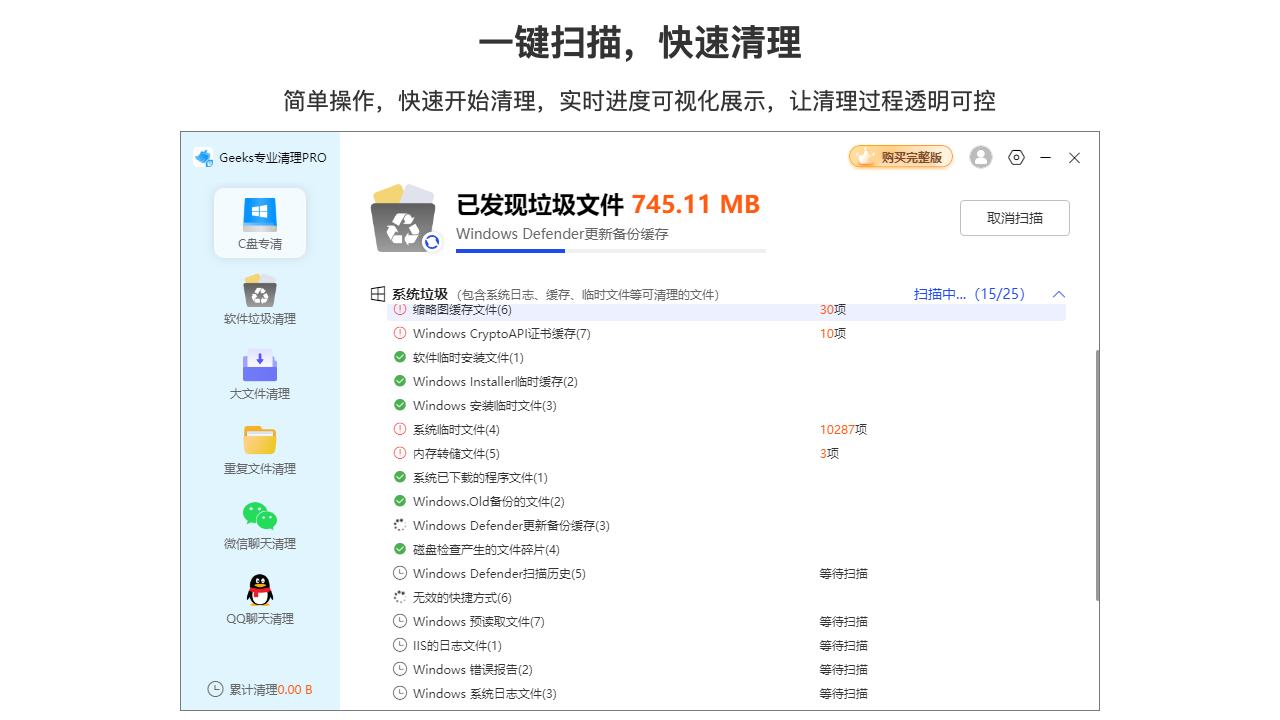Collapse the 系统垃圾 section
Viewport: 1280px width, 720px height.
coord(1059,294)
